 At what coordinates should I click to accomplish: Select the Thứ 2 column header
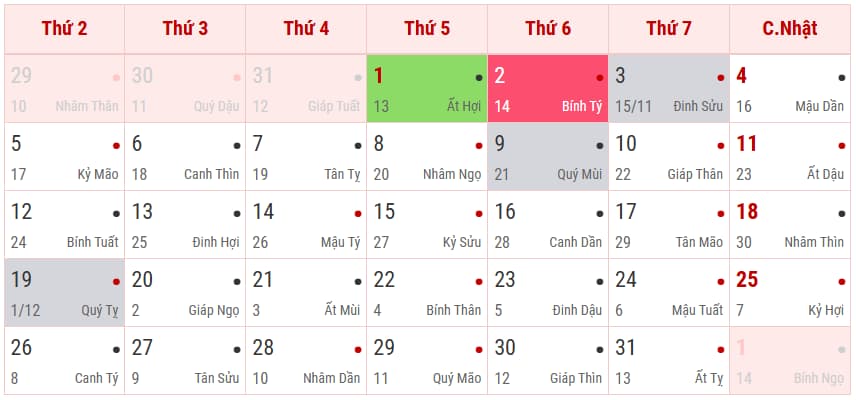[x=64, y=29]
